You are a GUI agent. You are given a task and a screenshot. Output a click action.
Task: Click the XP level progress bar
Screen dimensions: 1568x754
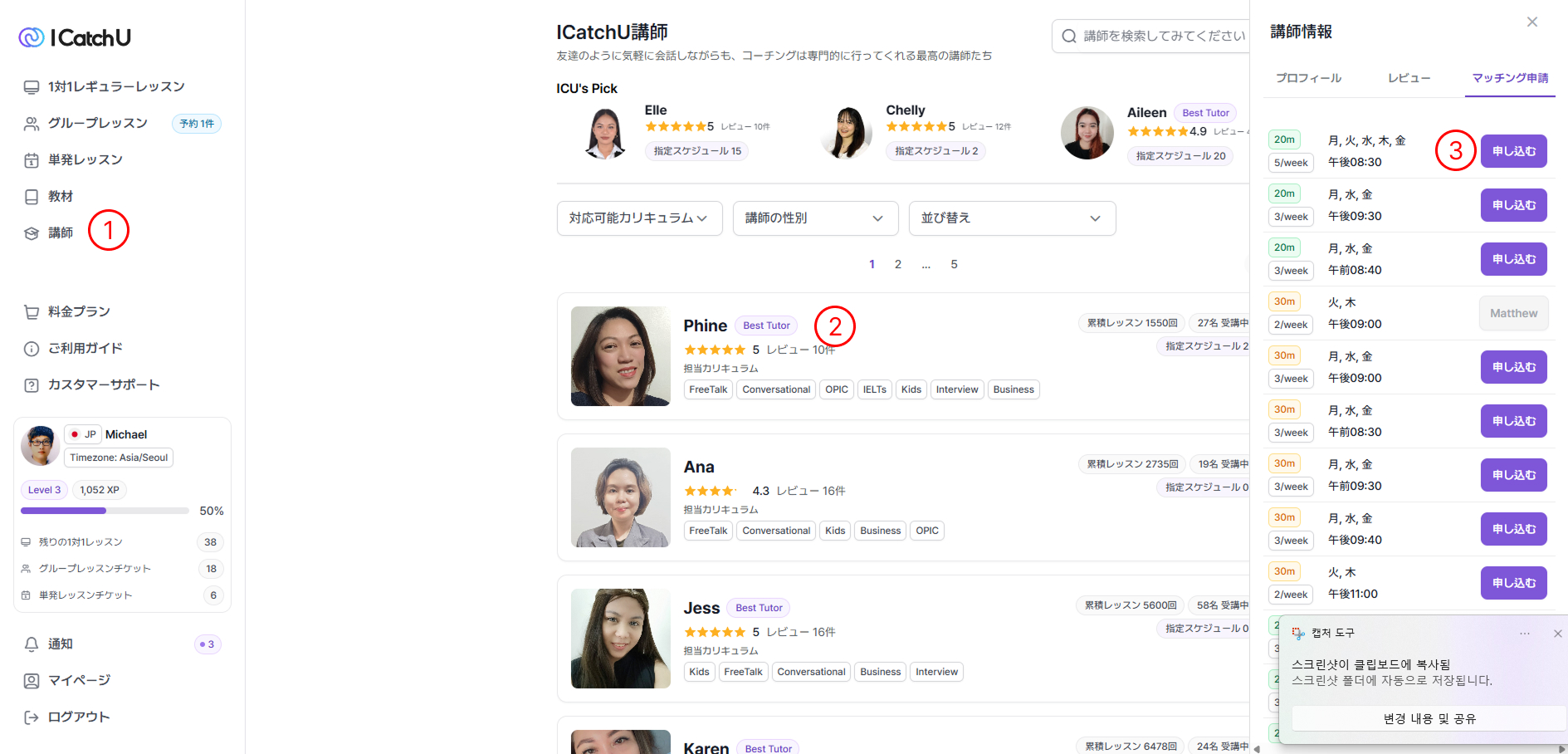pyautogui.click(x=105, y=512)
